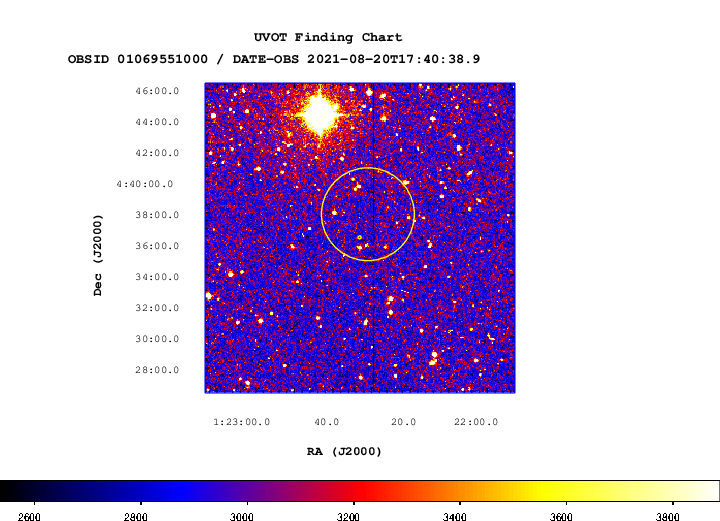Click the RA axis label '20.0'
Viewport: 720px width, 521px height.
point(403,422)
